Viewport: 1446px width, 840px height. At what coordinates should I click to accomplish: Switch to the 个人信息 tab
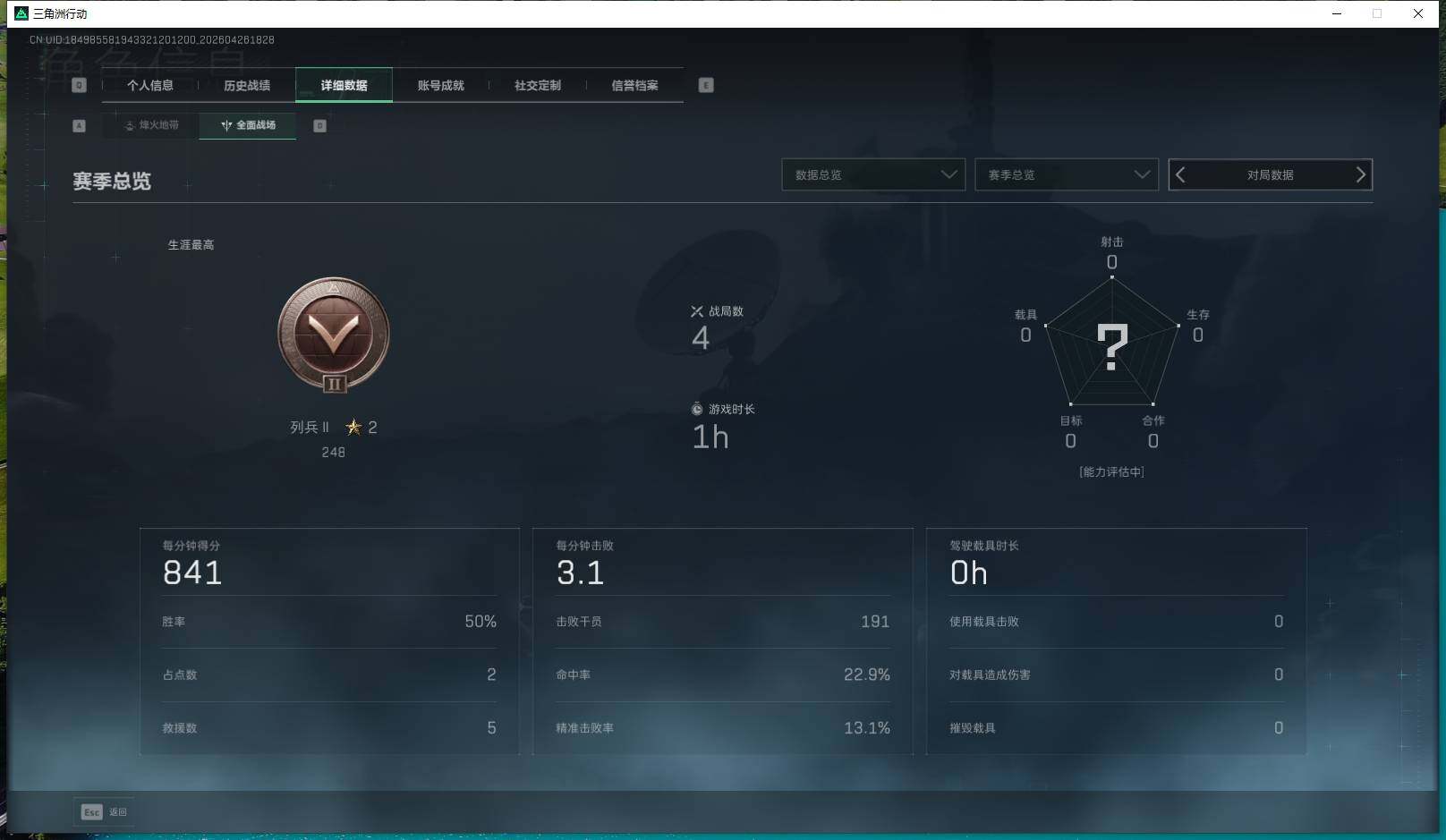(x=150, y=85)
